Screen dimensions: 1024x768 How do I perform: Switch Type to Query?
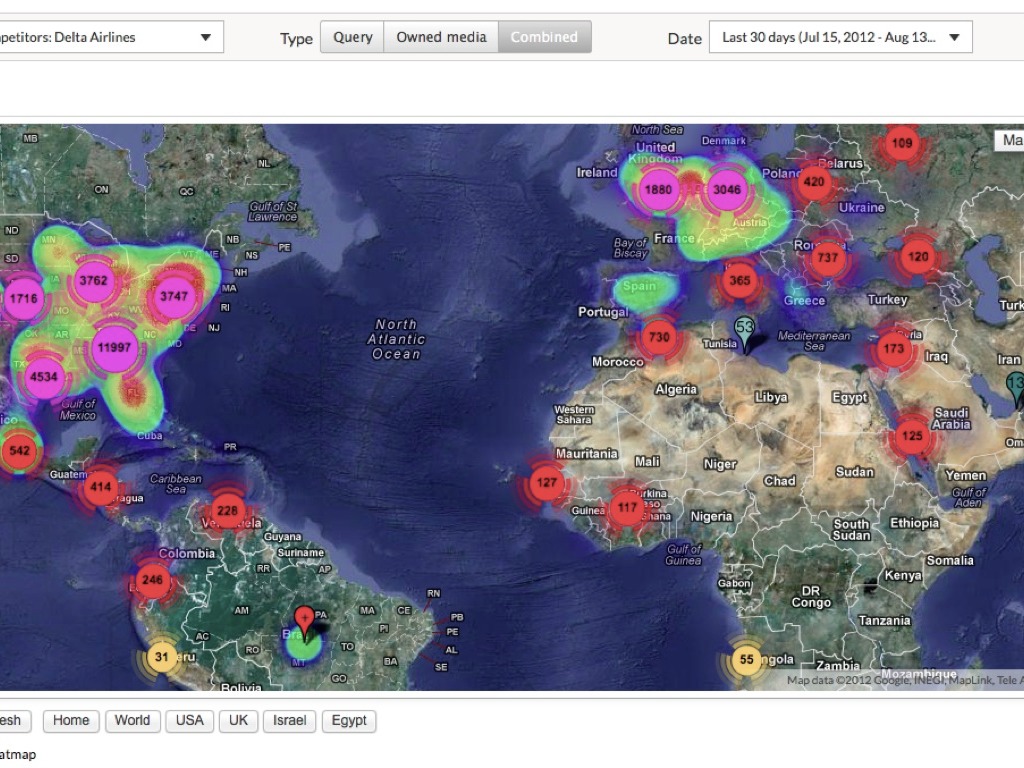click(352, 37)
